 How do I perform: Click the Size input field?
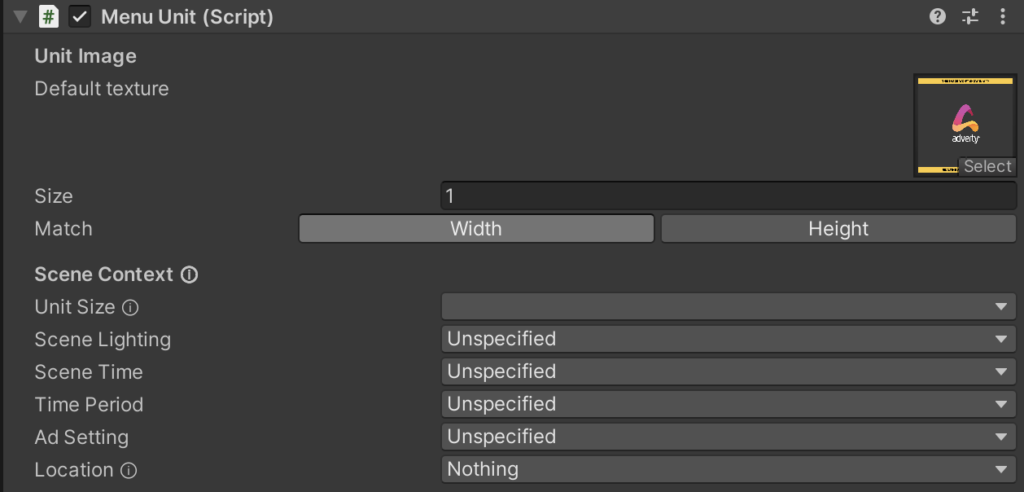click(728, 196)
